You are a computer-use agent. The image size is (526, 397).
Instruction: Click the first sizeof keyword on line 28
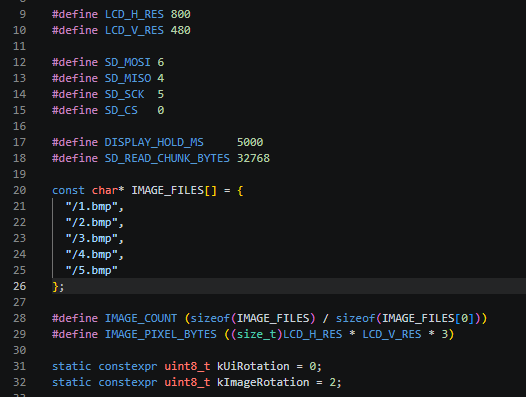[x=210, y=318]
